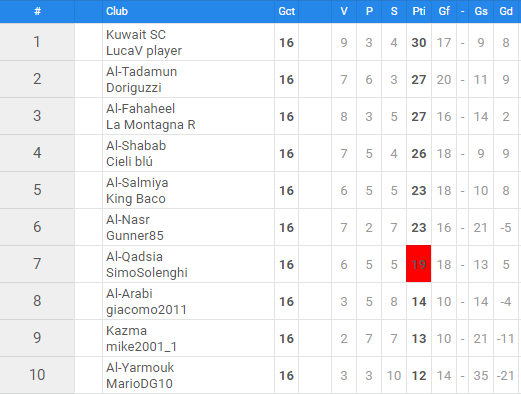Click the red highlighted 19 points cell
The height and width of the screenshot is (394, 521).
pyautogui.click(x=419, y=264)
